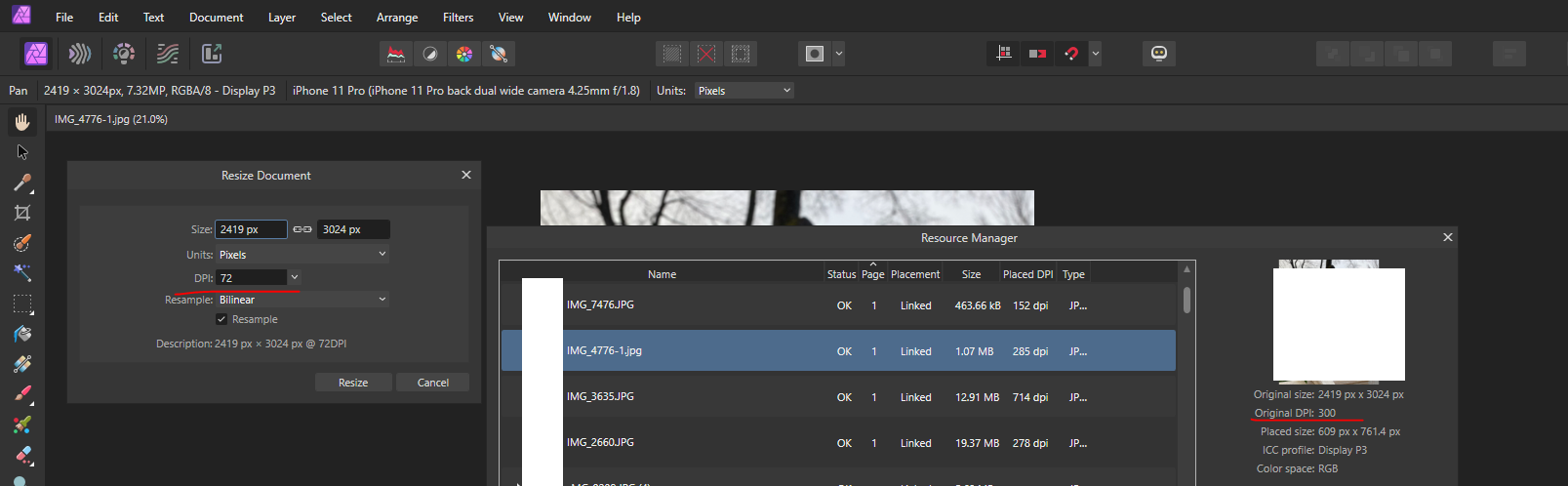Open the Layer menu

(x=282, y=18)
